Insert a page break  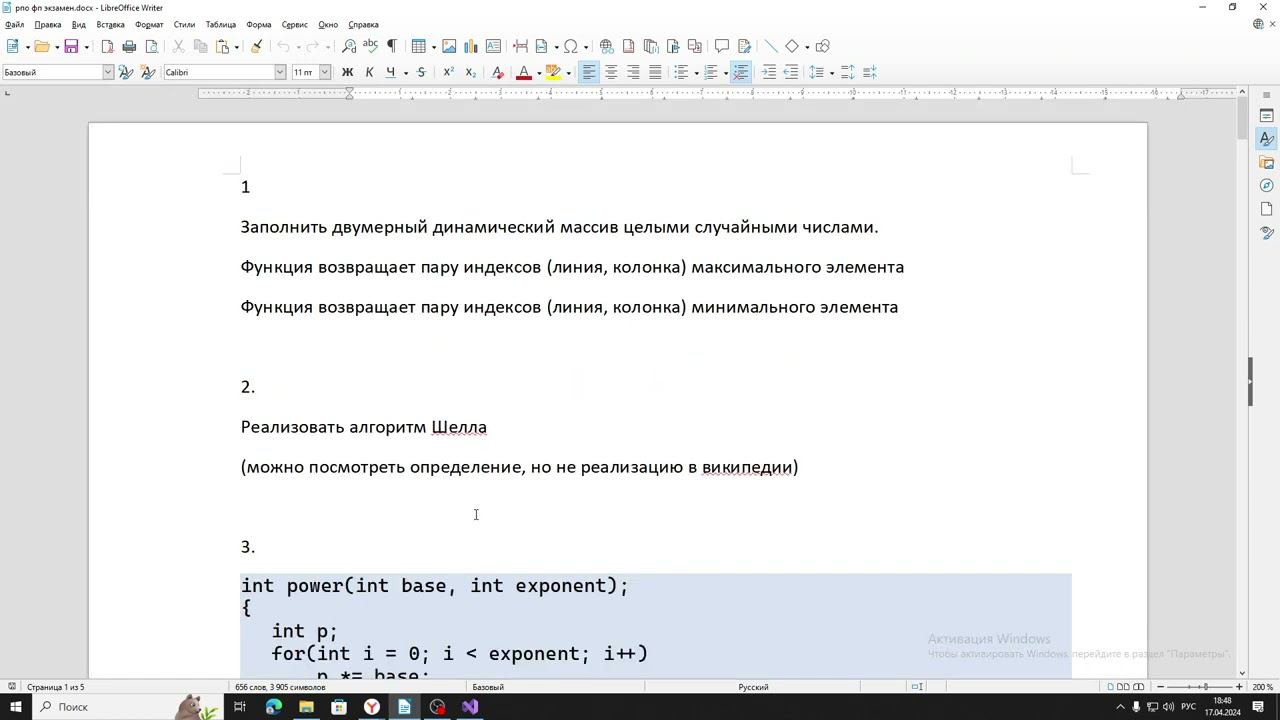pyautogui.click(x=520, y=46)
